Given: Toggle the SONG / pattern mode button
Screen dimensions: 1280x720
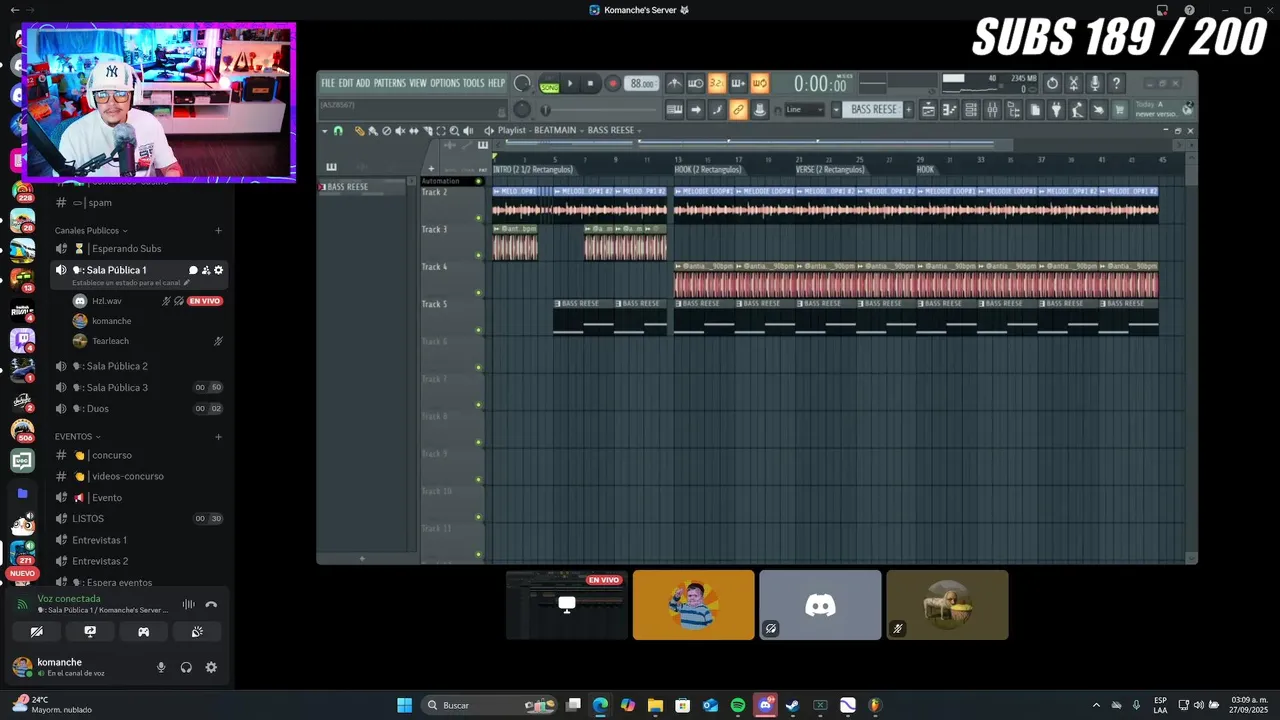Looking at the screenshot, I should [x=550, y=86].
